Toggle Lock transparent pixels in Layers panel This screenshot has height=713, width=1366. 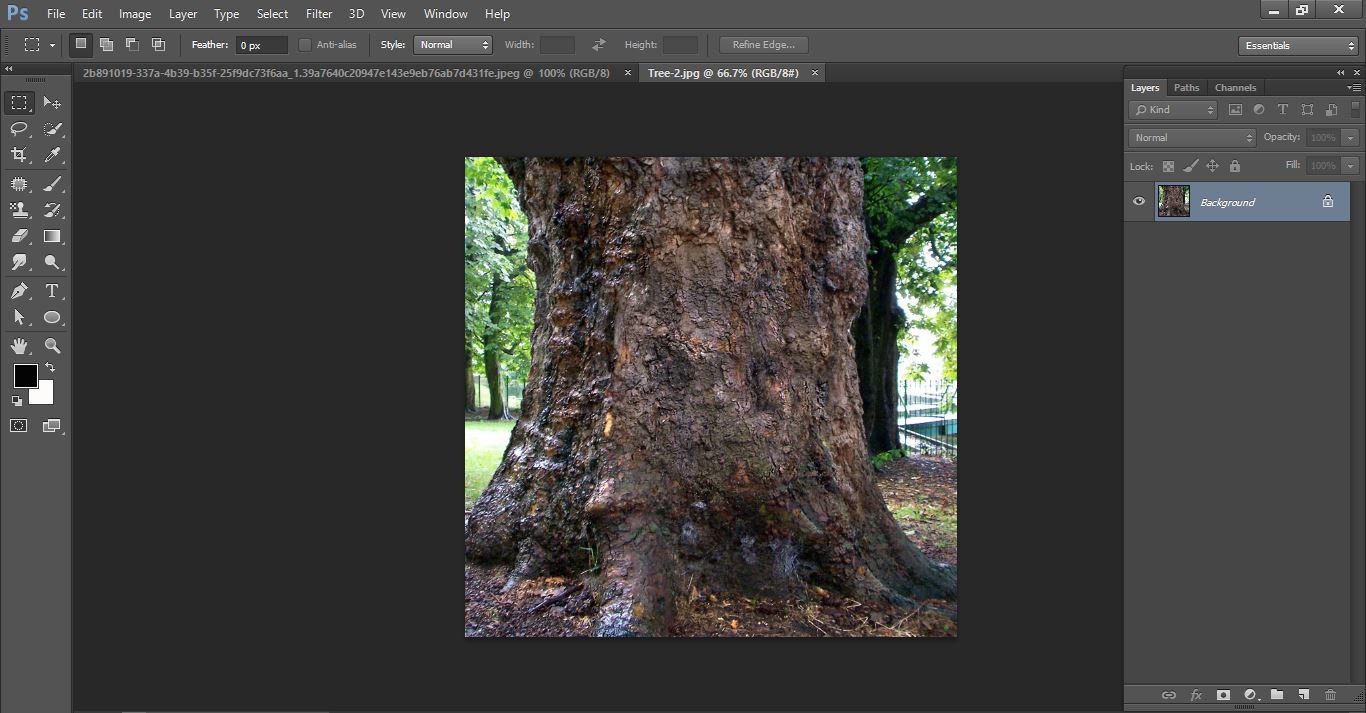click(1168, 166)
